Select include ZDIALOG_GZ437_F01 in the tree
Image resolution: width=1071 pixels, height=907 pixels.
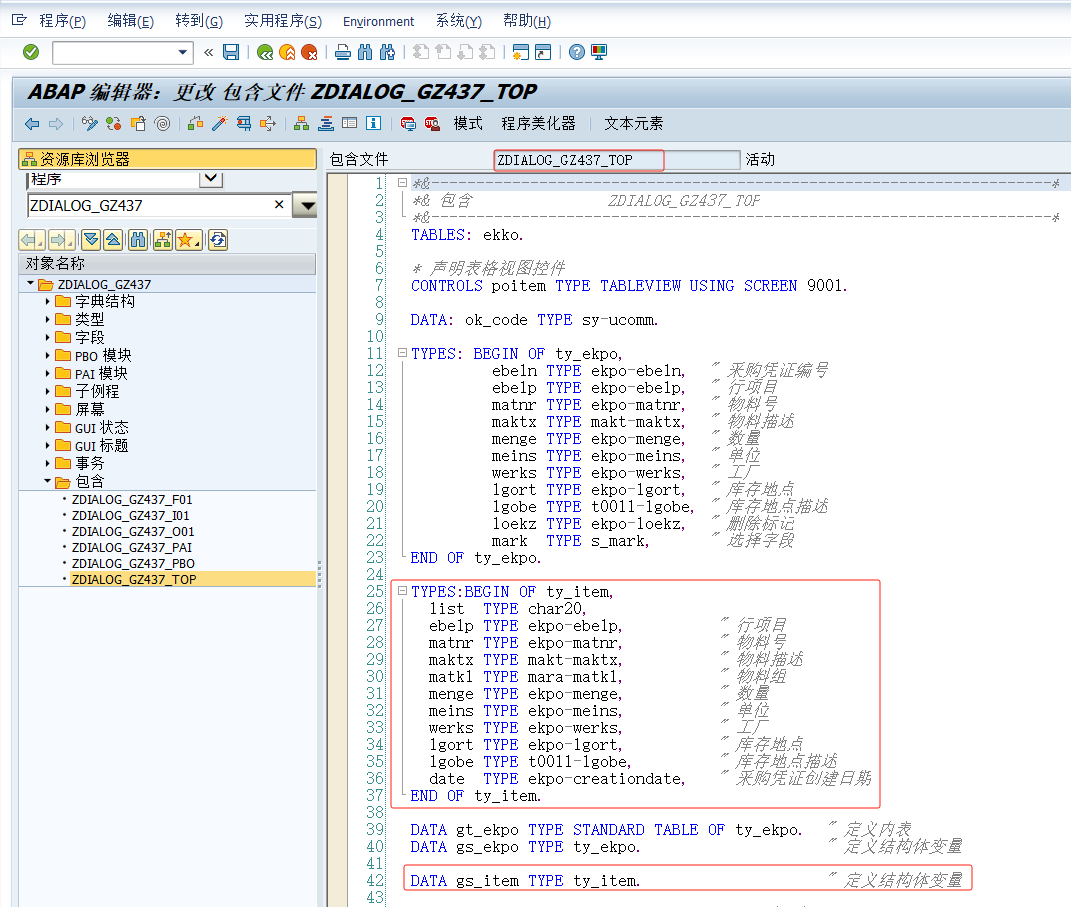132,500
